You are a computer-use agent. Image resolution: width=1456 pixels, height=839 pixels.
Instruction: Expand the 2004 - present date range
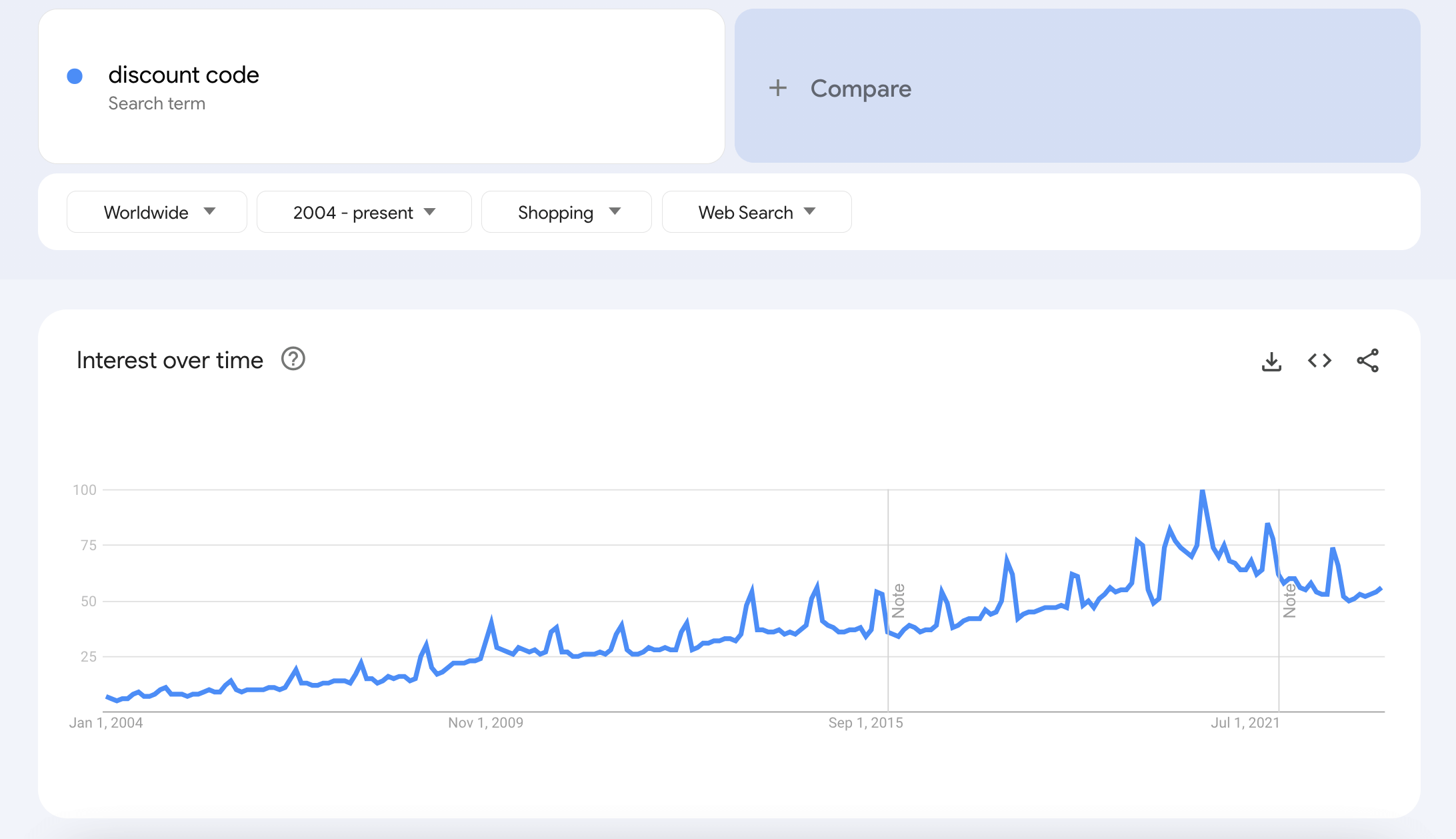click(363, 211)
